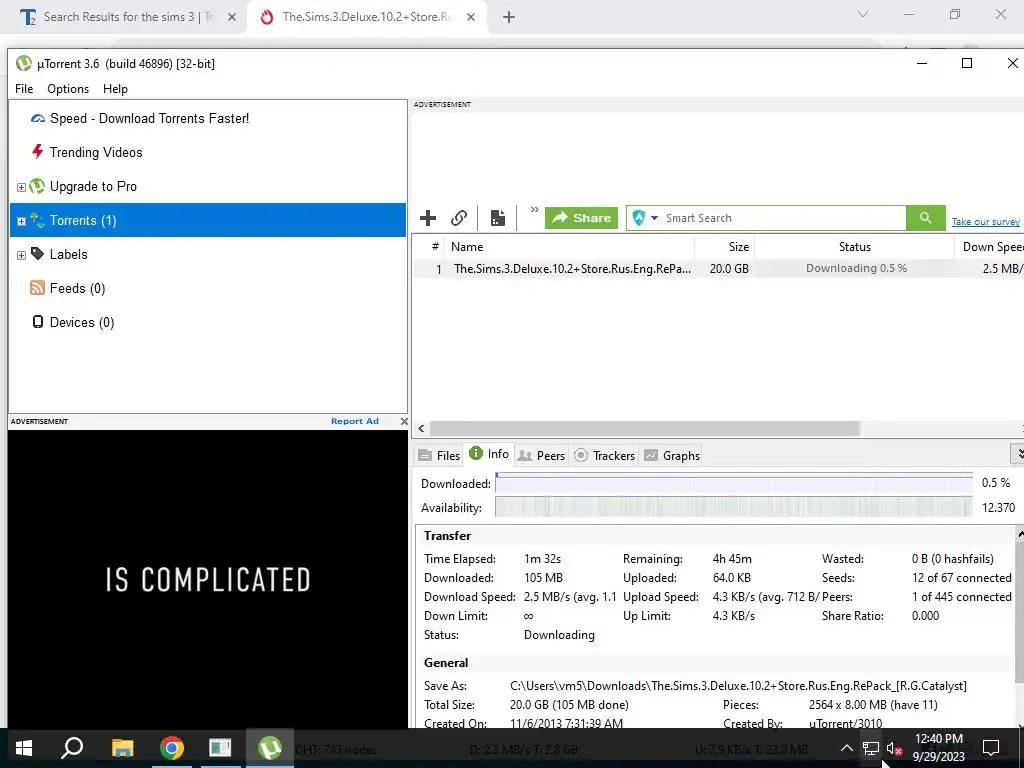Open the Options menu

pos(68,89)
